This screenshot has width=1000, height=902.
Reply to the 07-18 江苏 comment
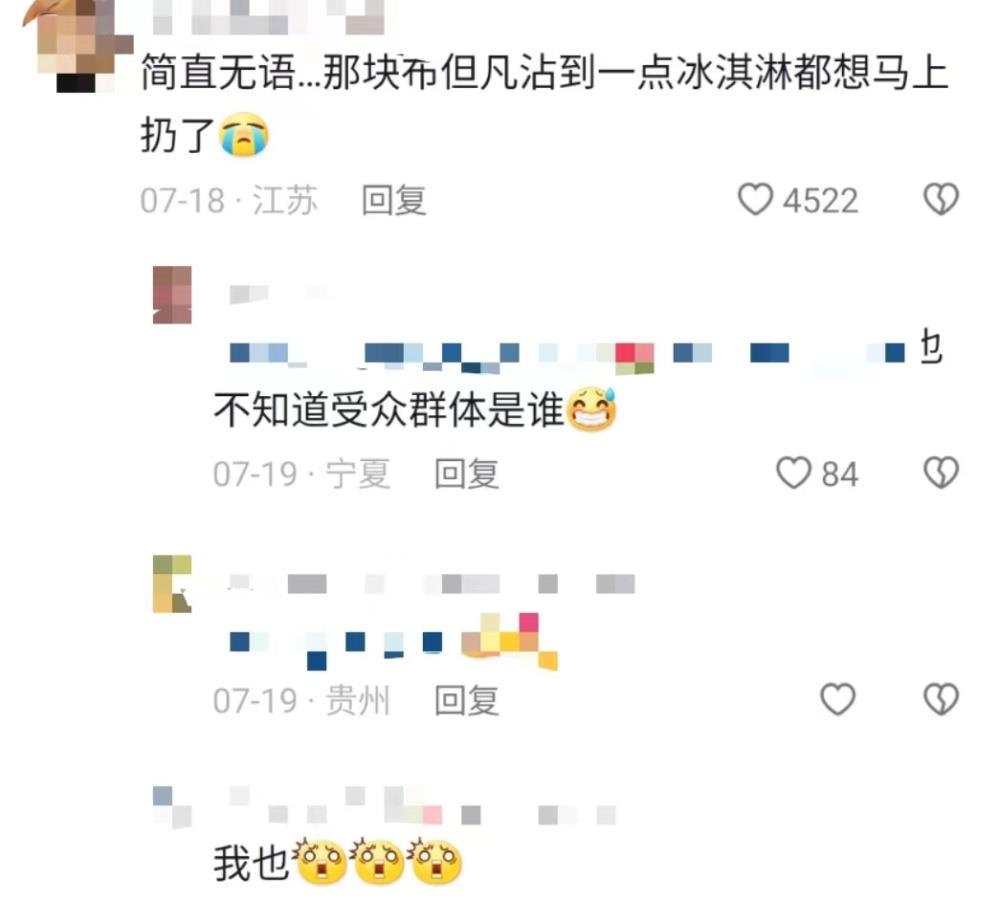(x=394, y=200)
